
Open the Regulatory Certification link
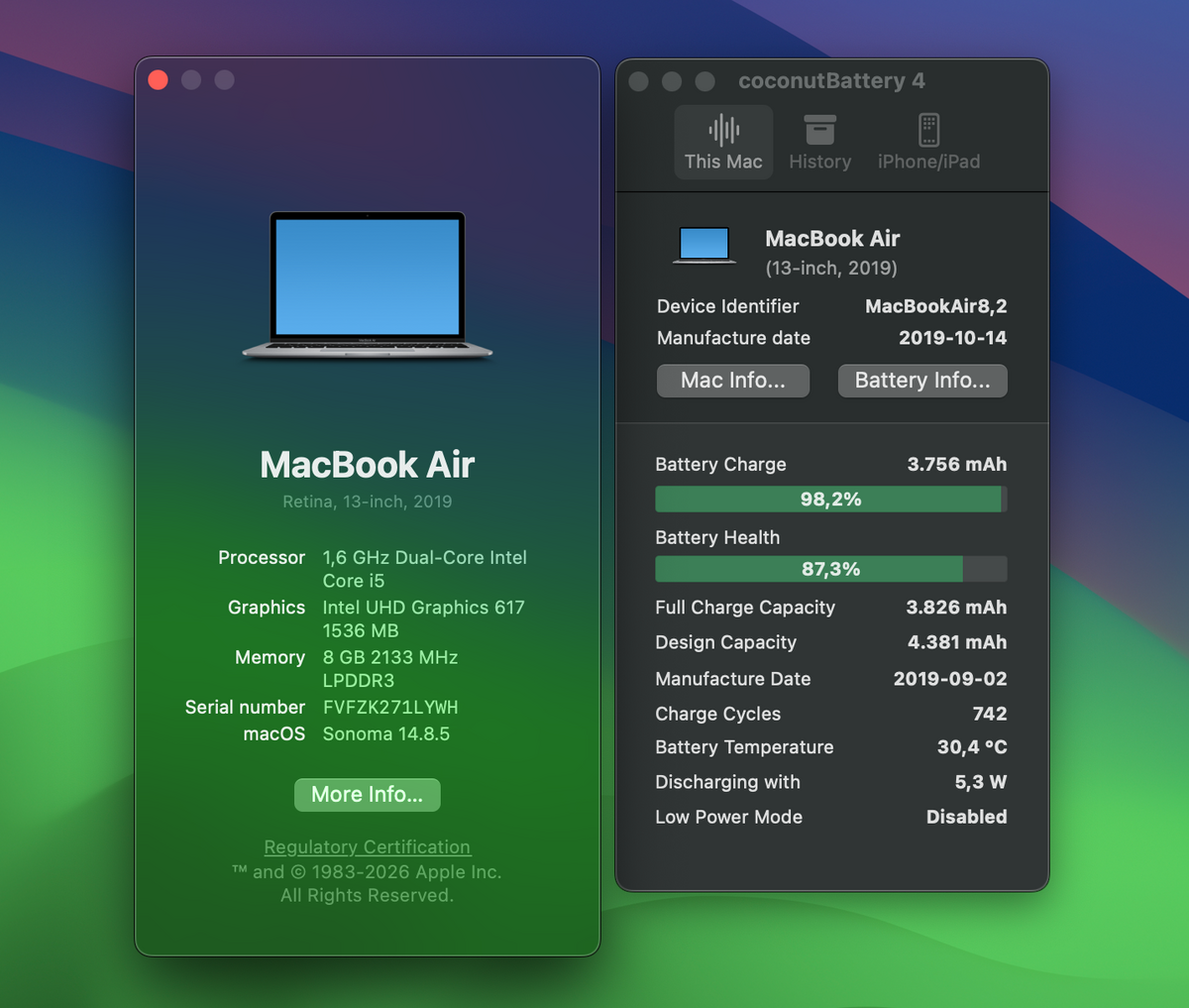click(367, 847)
